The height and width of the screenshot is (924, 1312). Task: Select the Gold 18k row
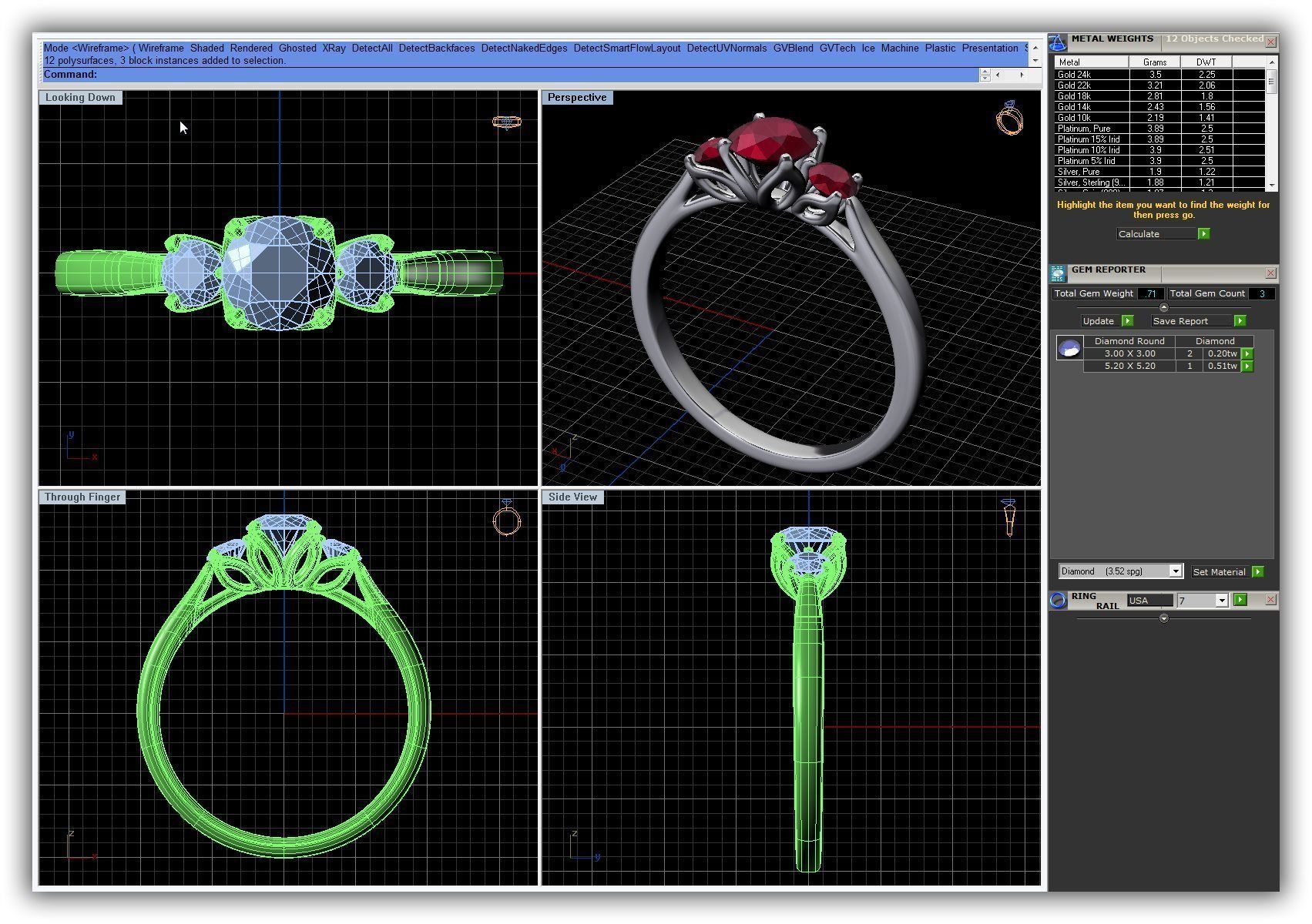tap(1159, 96)
